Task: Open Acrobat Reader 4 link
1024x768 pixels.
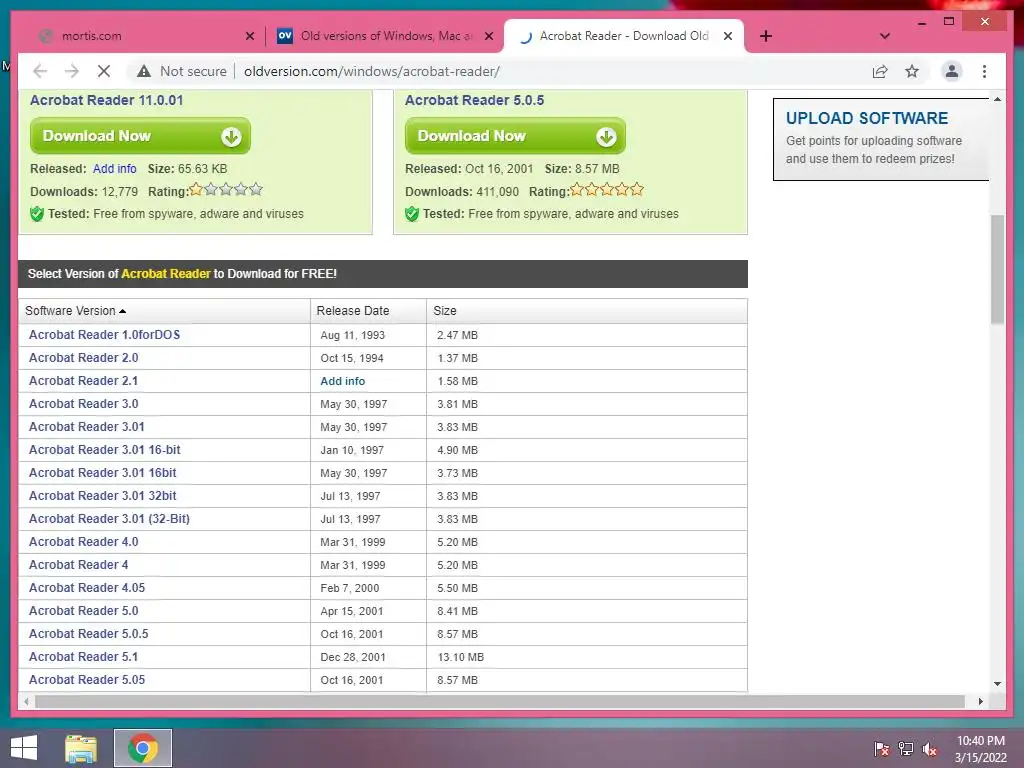Action: [x=78, y=565]
